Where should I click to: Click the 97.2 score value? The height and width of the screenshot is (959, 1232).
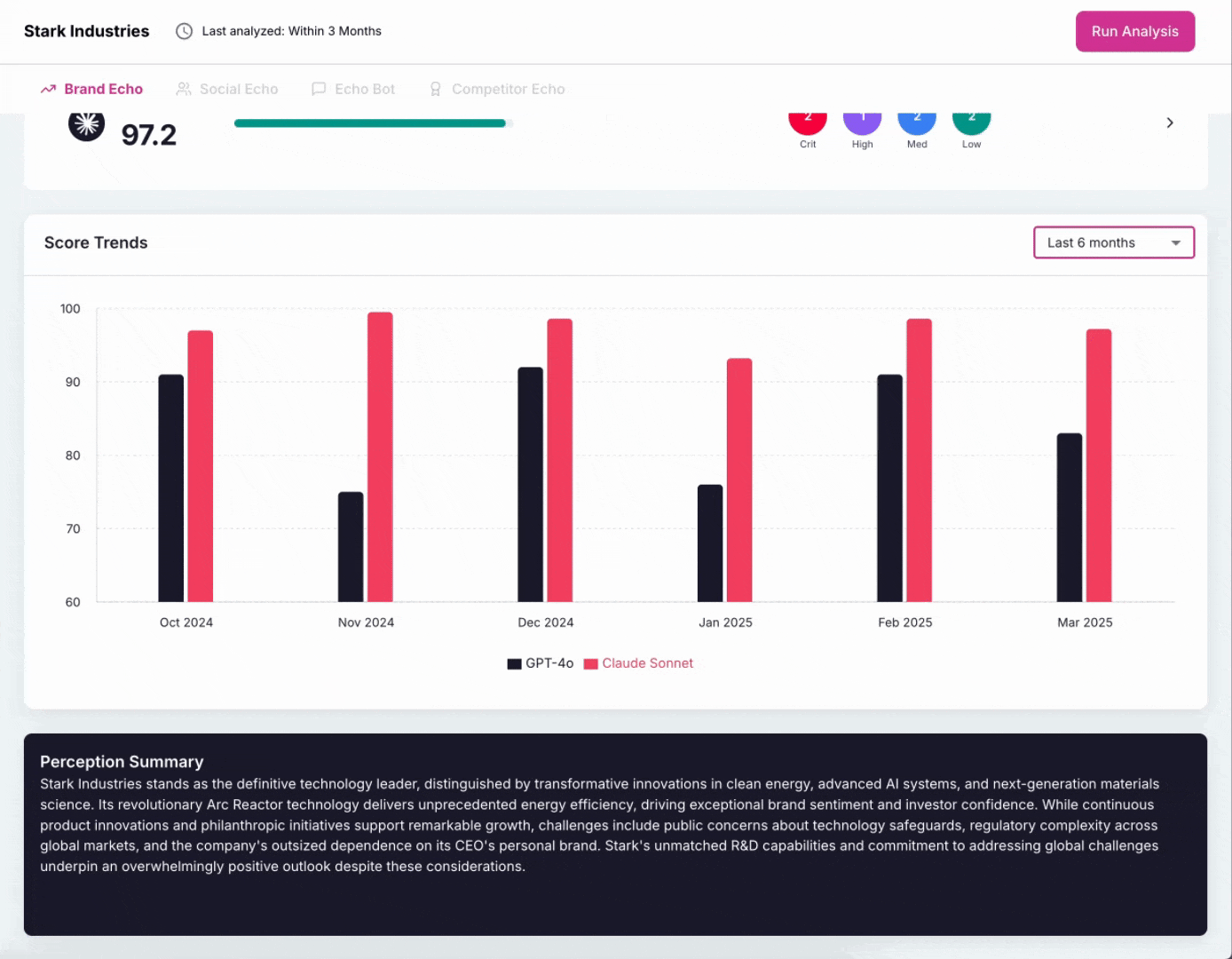click(x=149, y=135)
